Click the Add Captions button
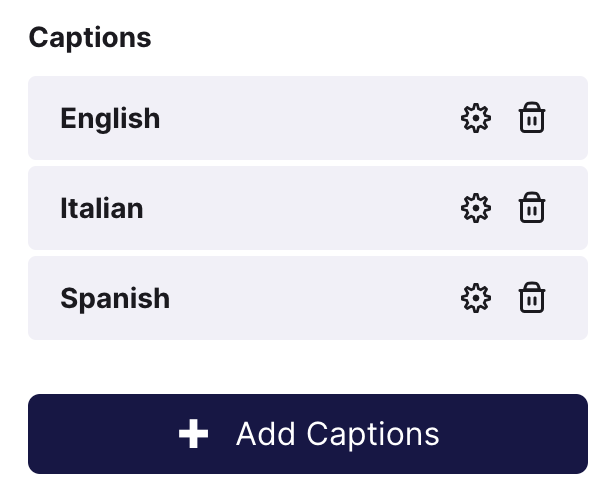The height and width of the screenshot is (490, 614). click(x=308, y=434)
